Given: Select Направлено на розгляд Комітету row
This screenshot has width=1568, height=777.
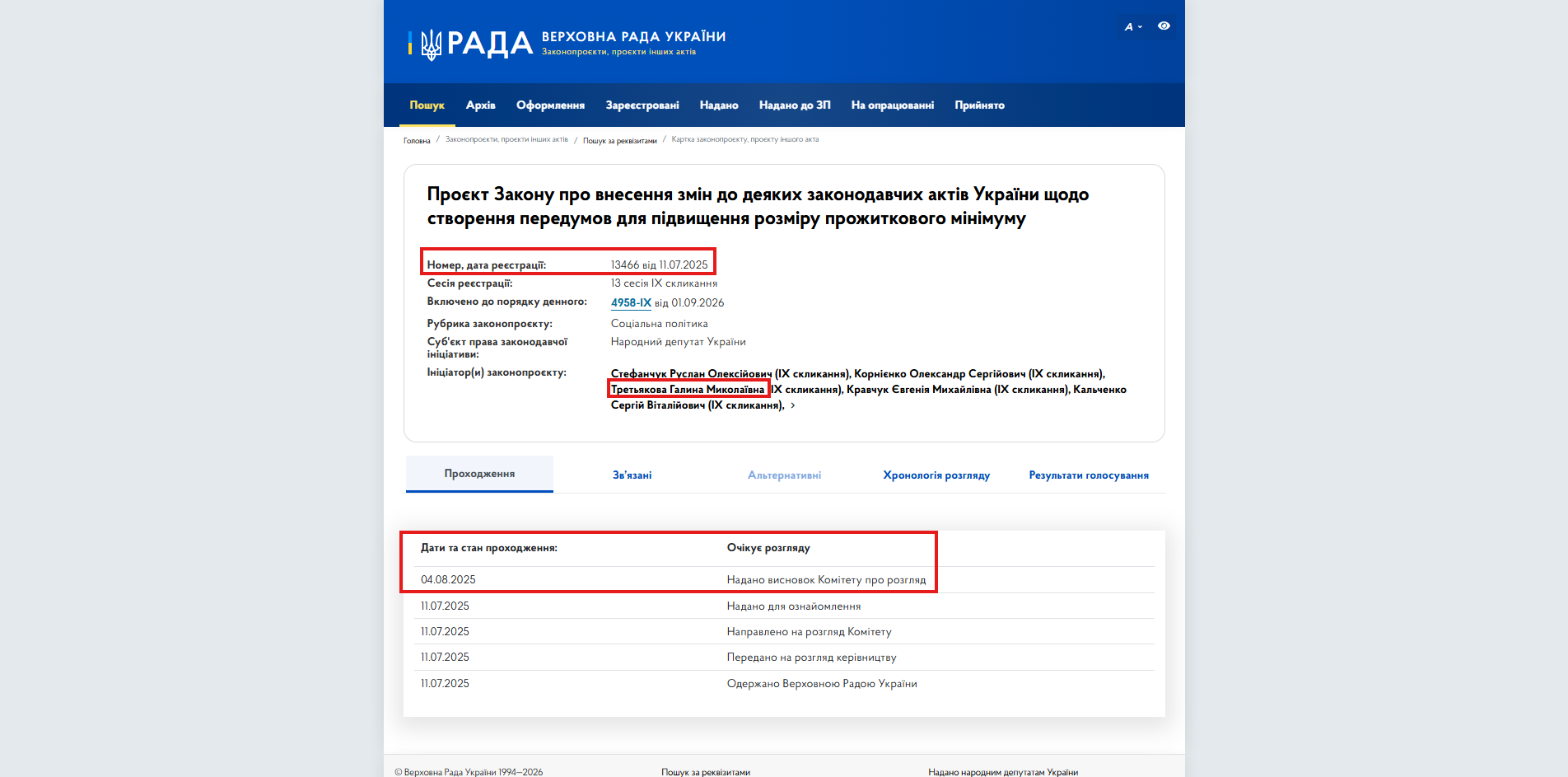Looking at the screenshot, I should click(783, 631).
